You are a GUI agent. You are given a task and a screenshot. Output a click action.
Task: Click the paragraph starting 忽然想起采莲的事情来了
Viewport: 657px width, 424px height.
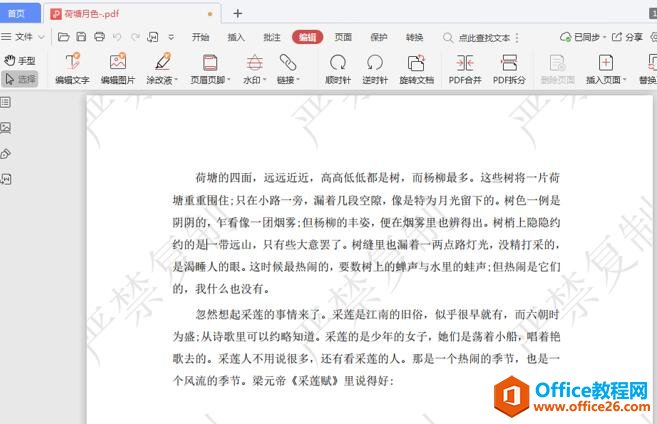click(366, 347)
